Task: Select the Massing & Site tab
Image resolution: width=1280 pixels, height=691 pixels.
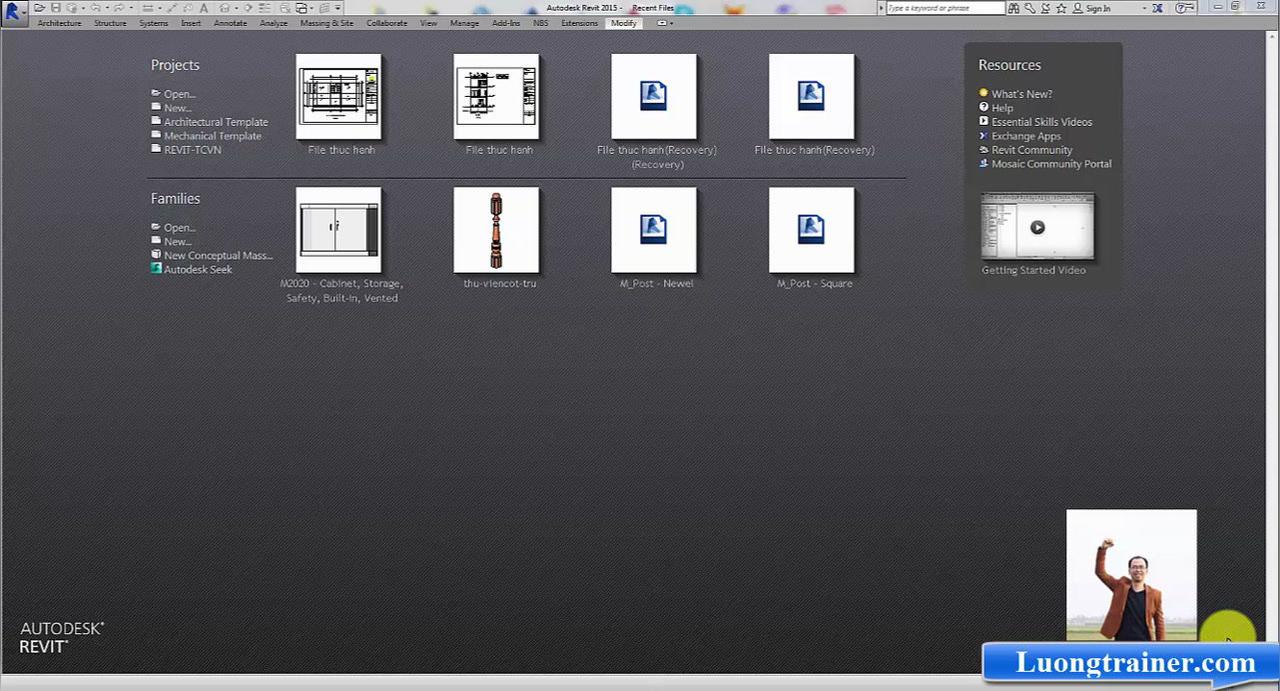Action: [x=327, y=23]
